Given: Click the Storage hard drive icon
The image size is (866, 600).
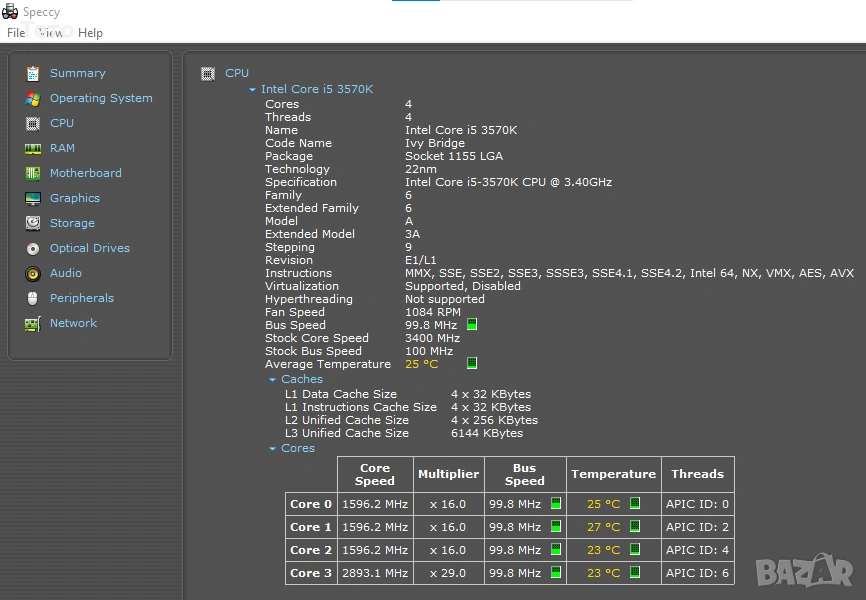Looking at the screenshot, I should 33,223.
